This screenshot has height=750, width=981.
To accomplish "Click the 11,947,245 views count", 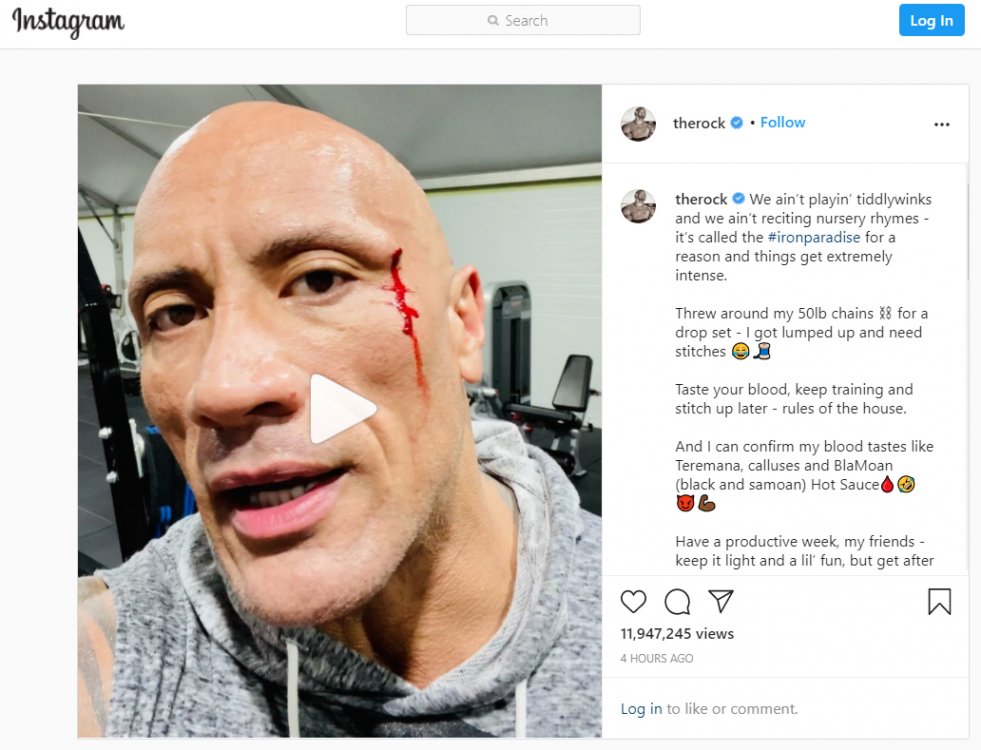I will tap(677, 634).
